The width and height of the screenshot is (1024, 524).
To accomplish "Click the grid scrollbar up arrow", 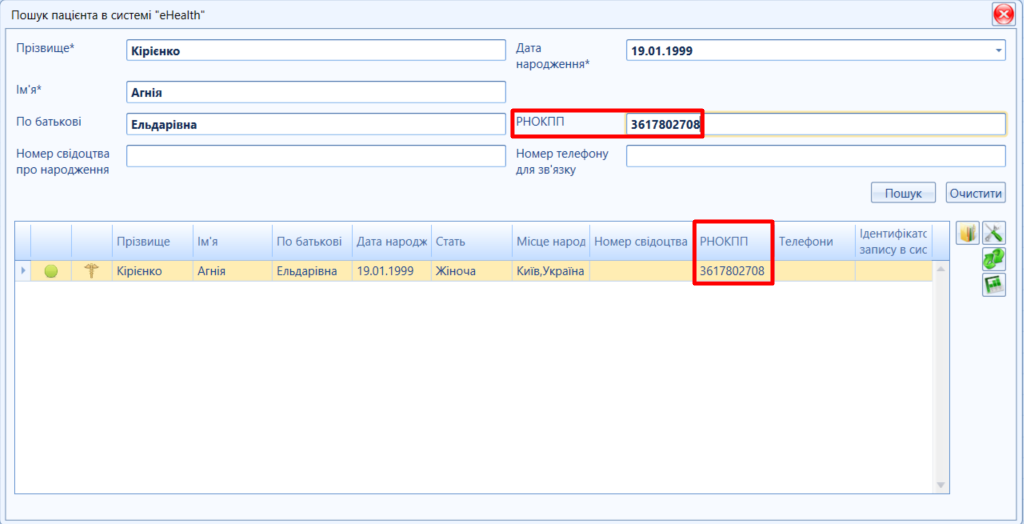I will (941, 269).
